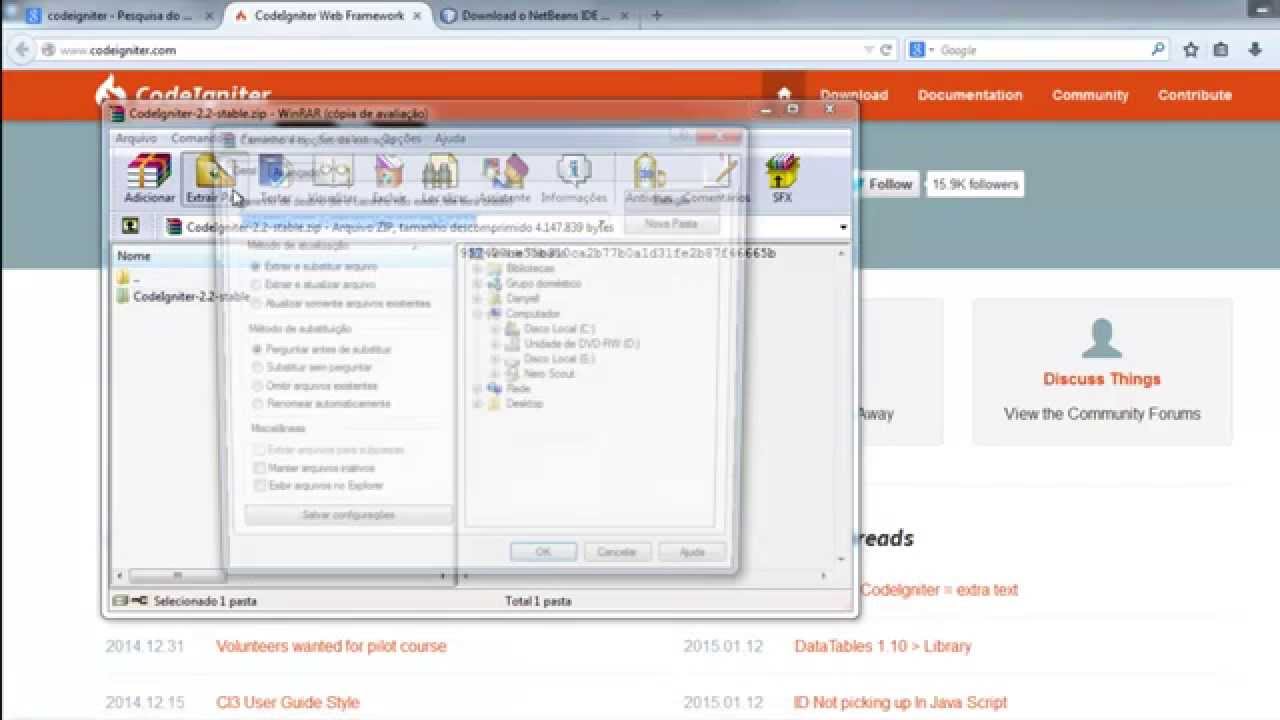This screenshot has width=1280, height=720.
Task: Select 'Omitir arquivos existentes' option
Action: click(257, 386)
